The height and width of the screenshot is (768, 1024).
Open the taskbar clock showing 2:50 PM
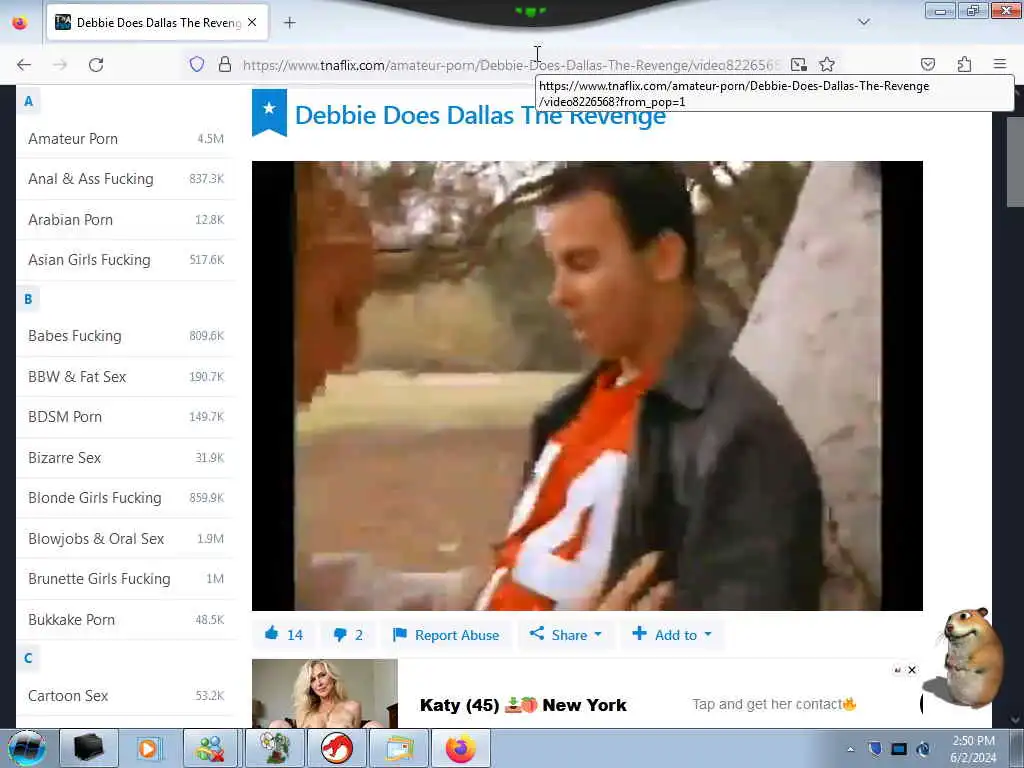pyautogui.click(x=973, y=749)
